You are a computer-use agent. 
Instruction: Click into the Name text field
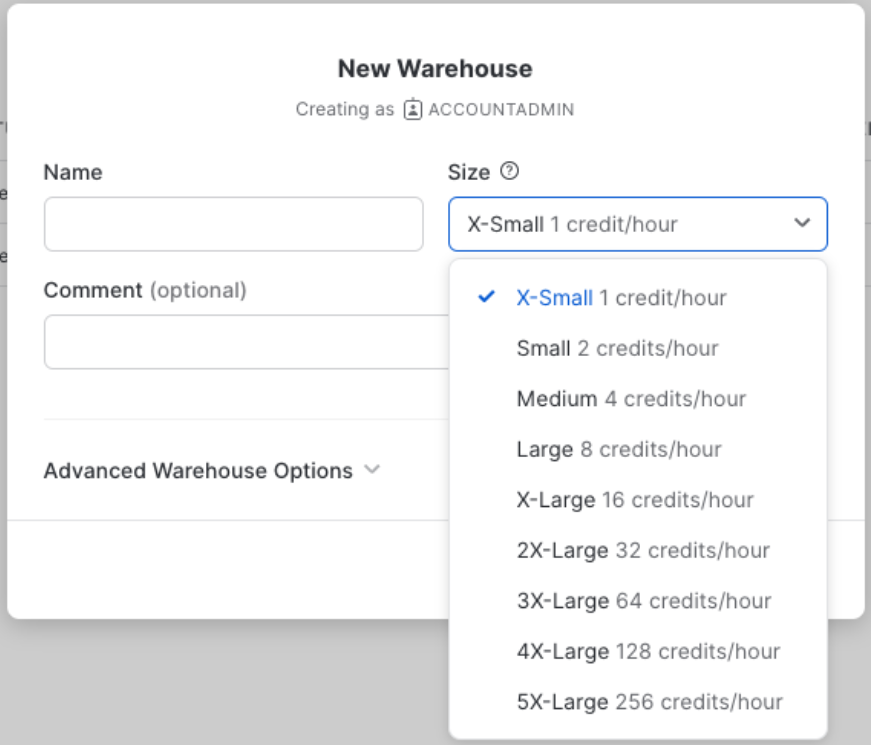(x=233, y=224)
